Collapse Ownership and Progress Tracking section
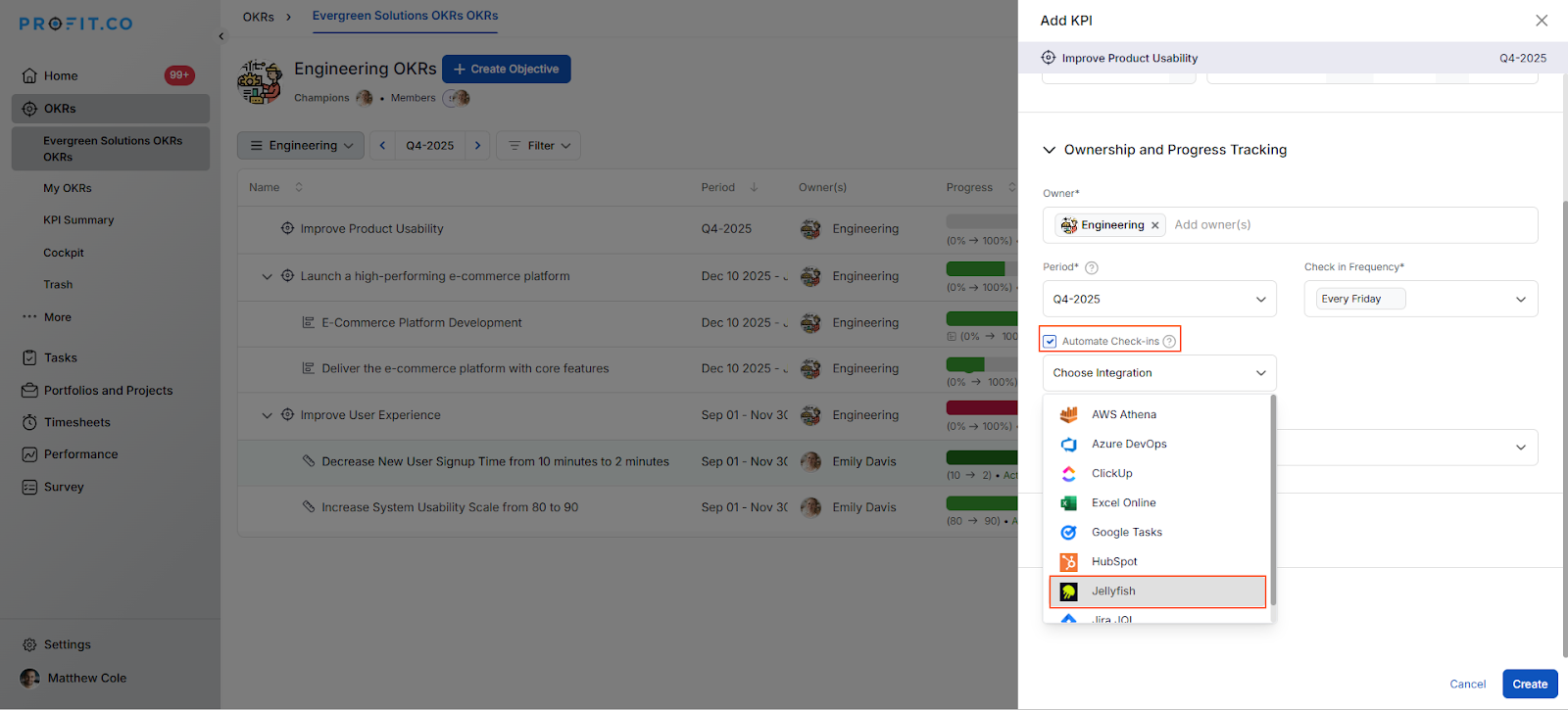 click(1049, 150)
